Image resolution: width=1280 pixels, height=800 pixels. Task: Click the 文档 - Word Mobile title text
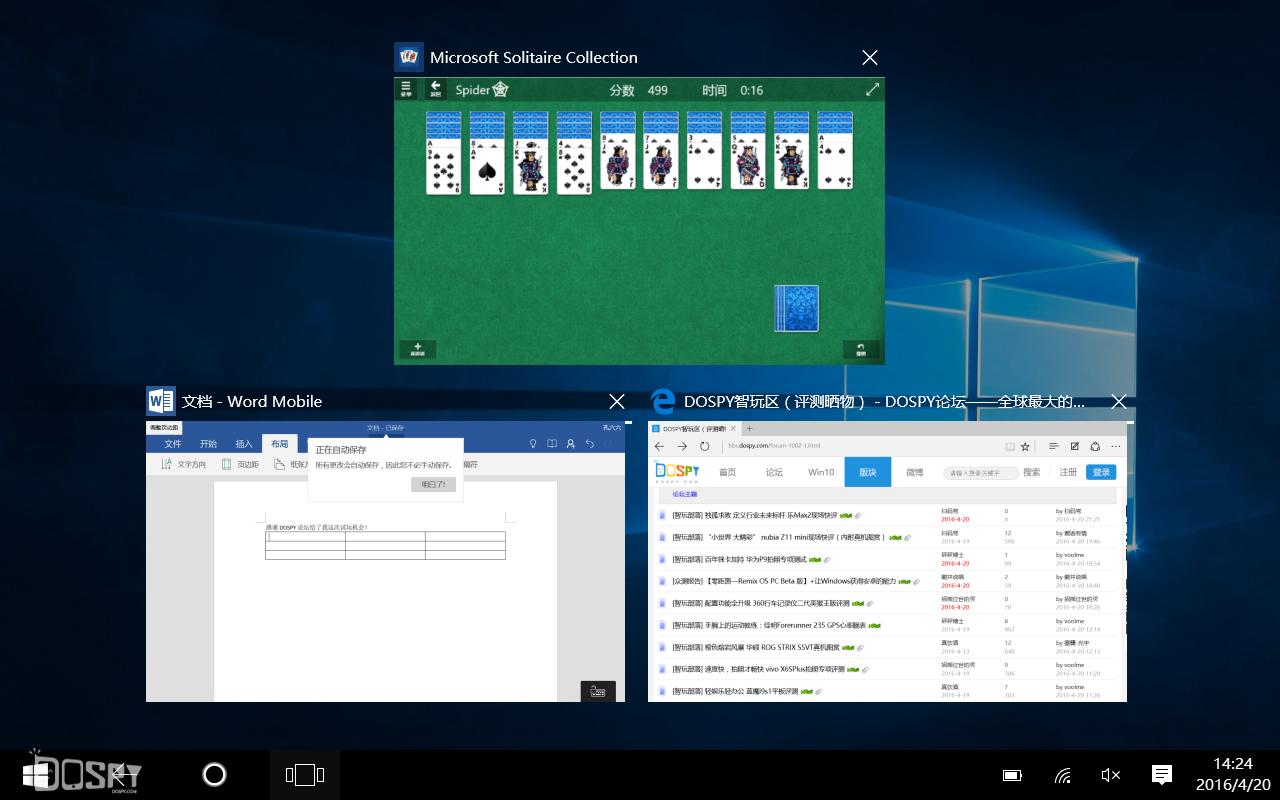(x=252, y=402)
